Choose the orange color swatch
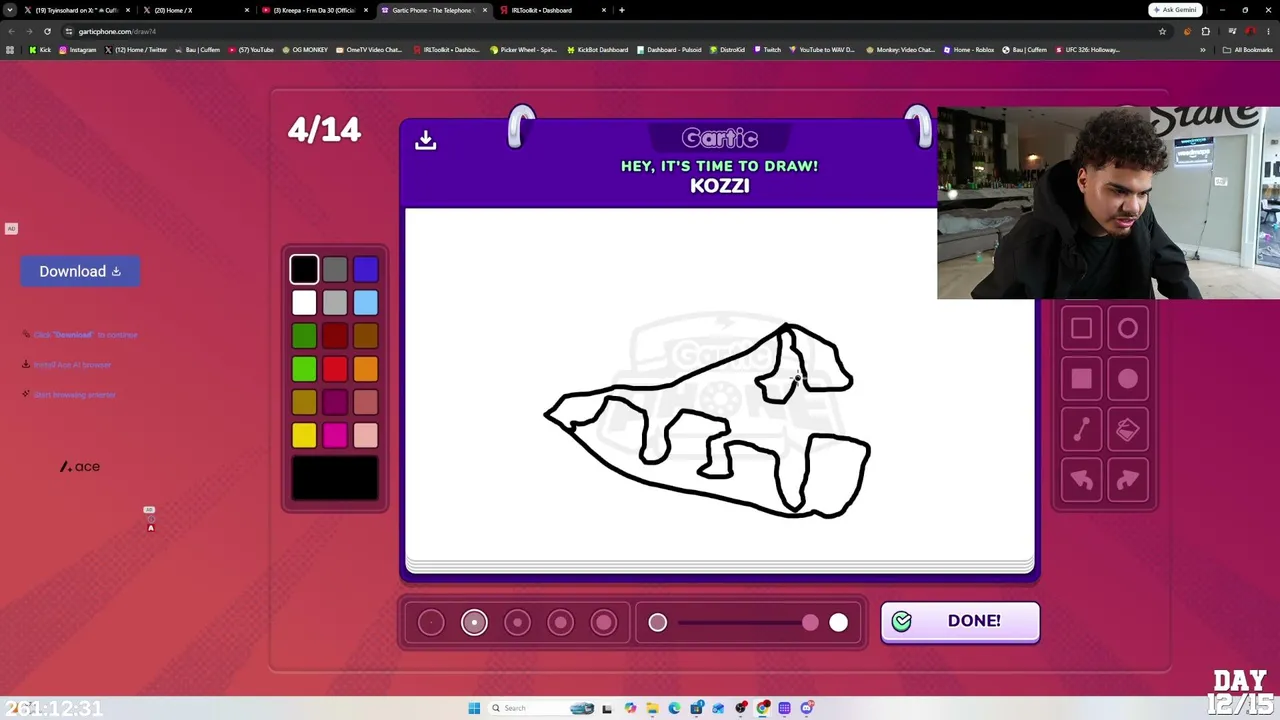The height and width of the screenshot is (720, 1280). pyautogui.click(x=366, y=369)
